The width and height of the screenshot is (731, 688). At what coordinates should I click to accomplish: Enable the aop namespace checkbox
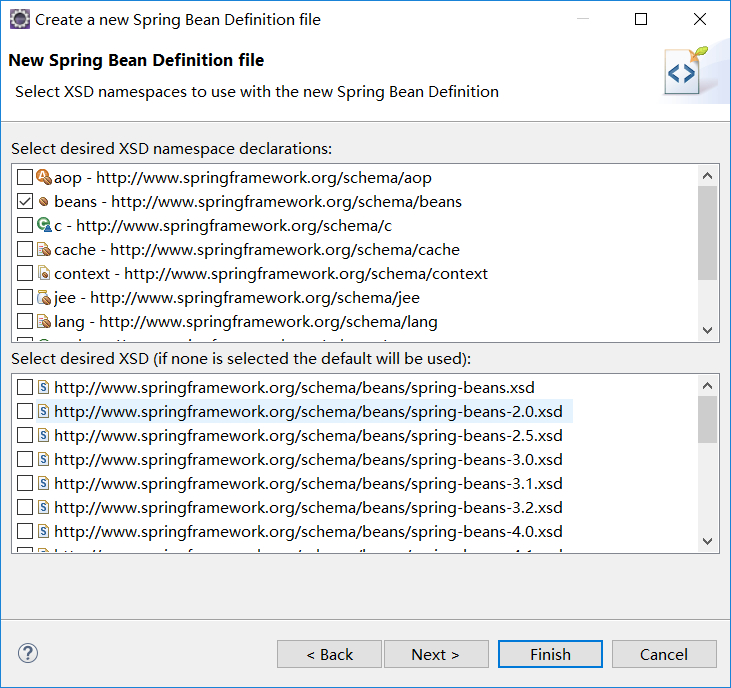pos(25,177)
